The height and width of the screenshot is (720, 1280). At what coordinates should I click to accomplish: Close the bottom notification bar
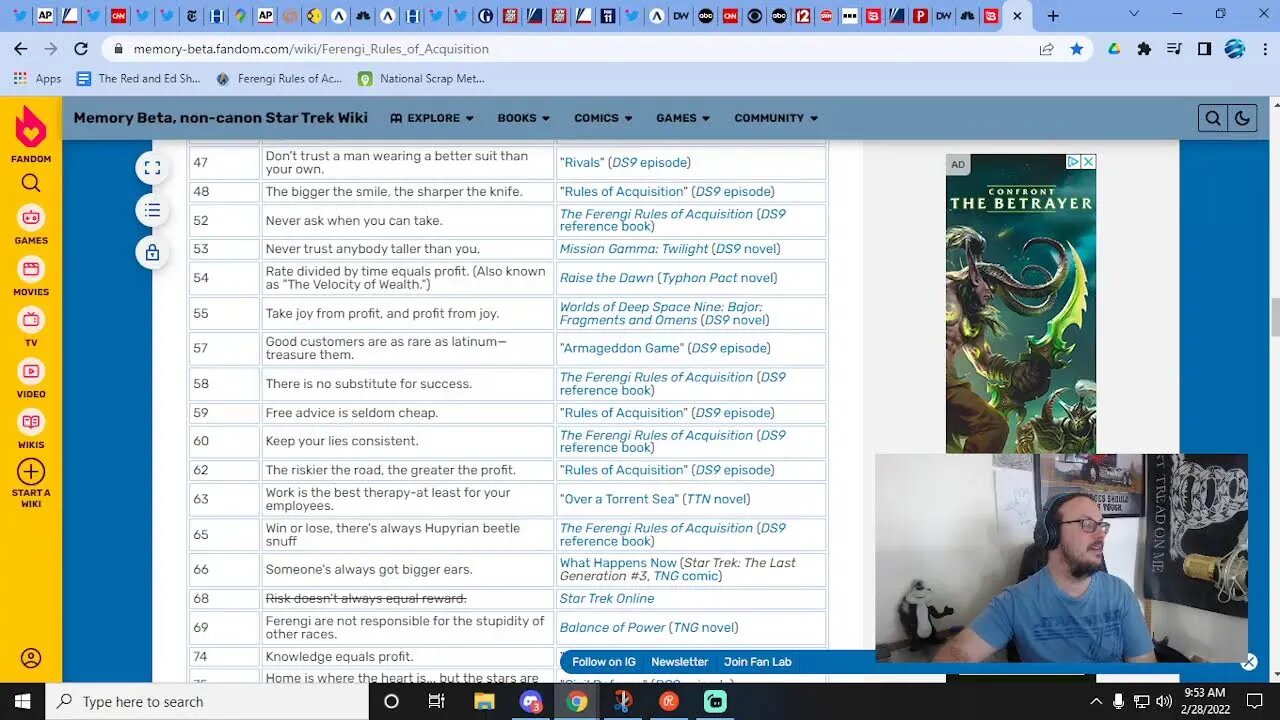[x=1249, y=662]
